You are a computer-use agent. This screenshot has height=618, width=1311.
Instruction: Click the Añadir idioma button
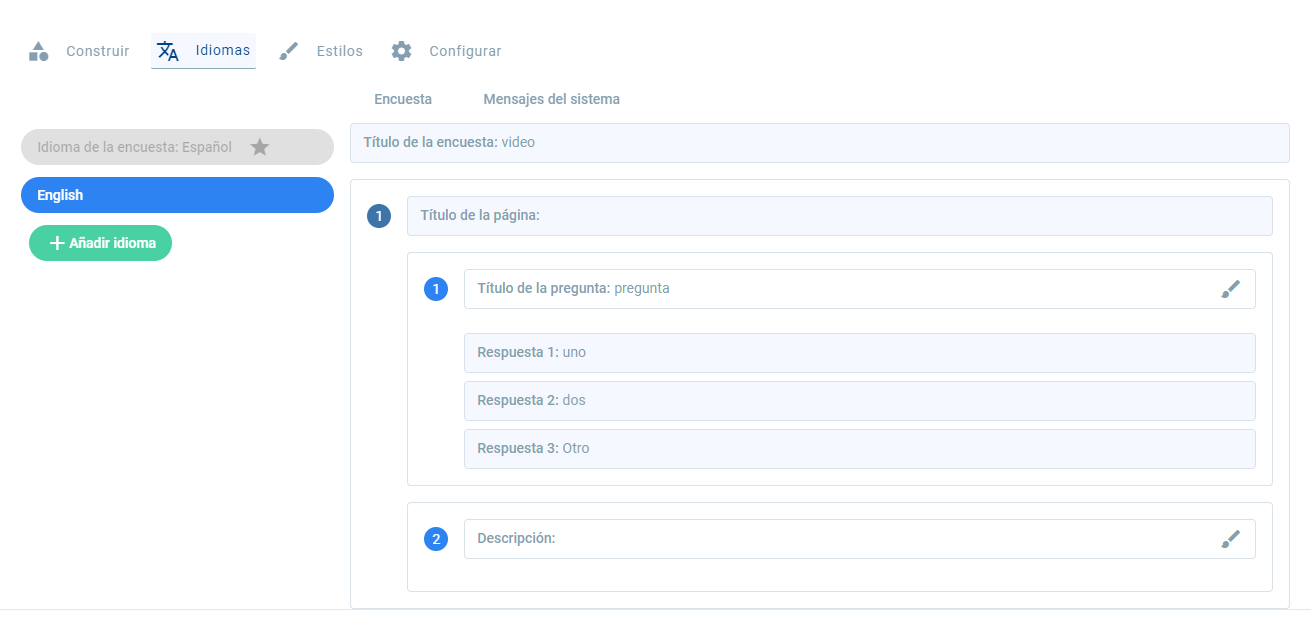click(100, 243)
